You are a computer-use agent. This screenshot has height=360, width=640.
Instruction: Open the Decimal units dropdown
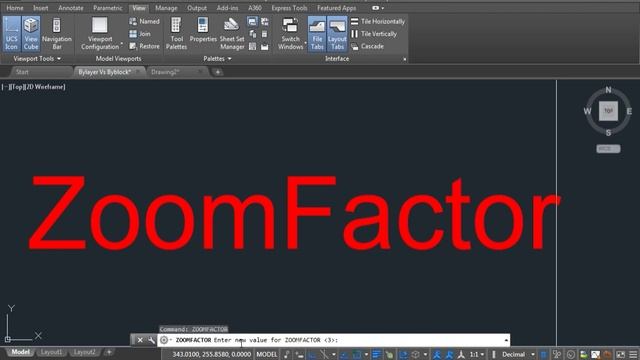pos(517,354)
